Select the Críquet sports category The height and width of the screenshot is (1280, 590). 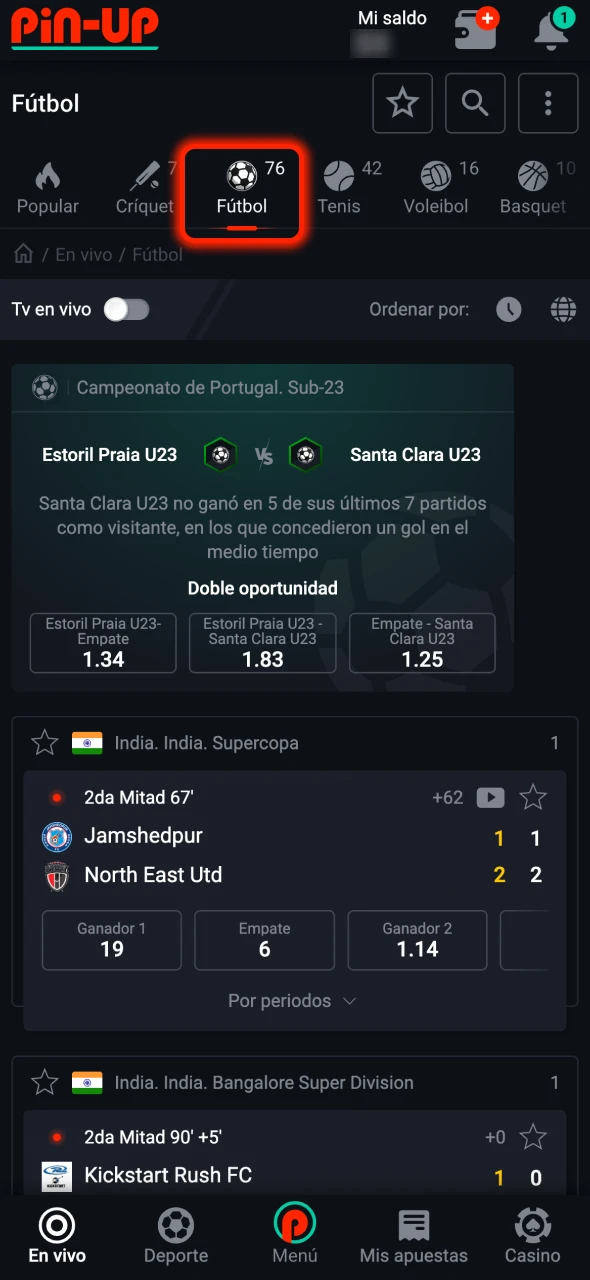coord(144,190)
